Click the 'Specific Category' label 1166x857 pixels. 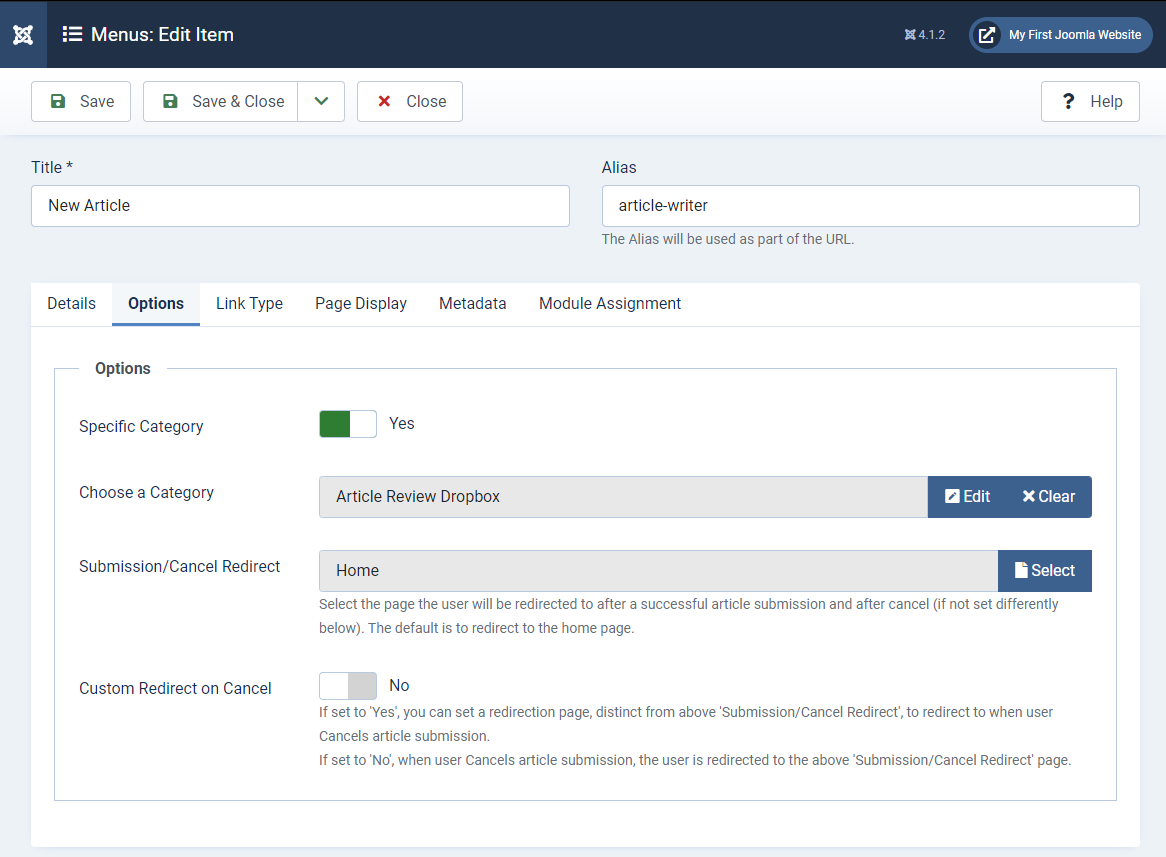coord(141,426)
